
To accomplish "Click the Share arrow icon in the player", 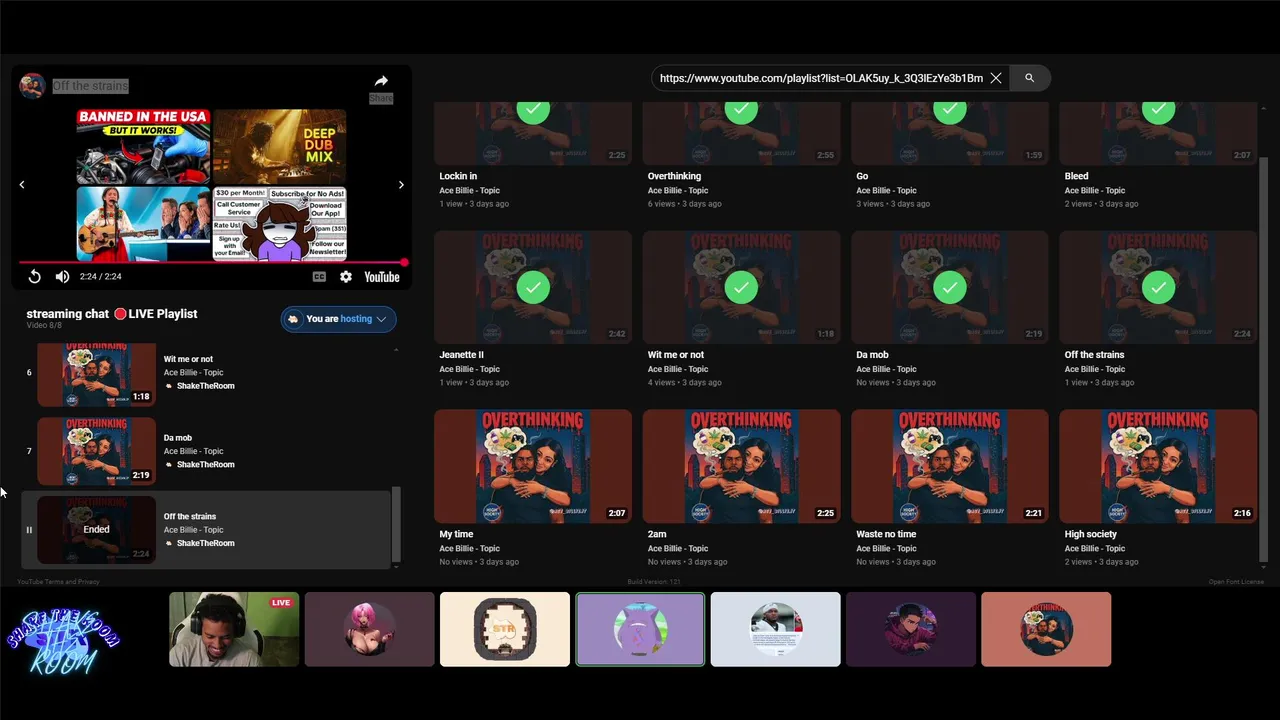I will point(381,81).
